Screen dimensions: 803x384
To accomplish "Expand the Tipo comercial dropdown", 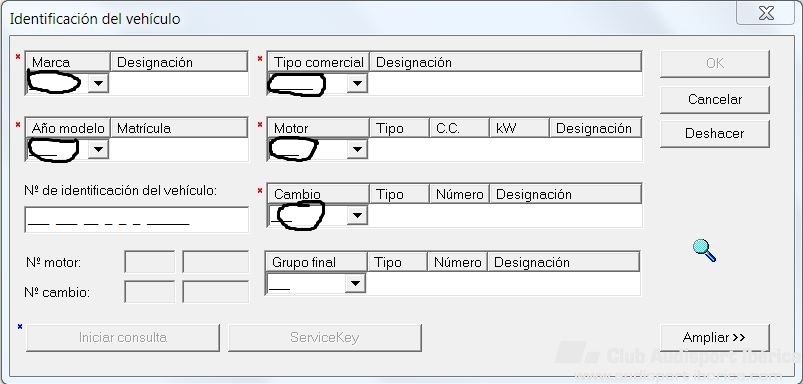I will coord(357,83).
